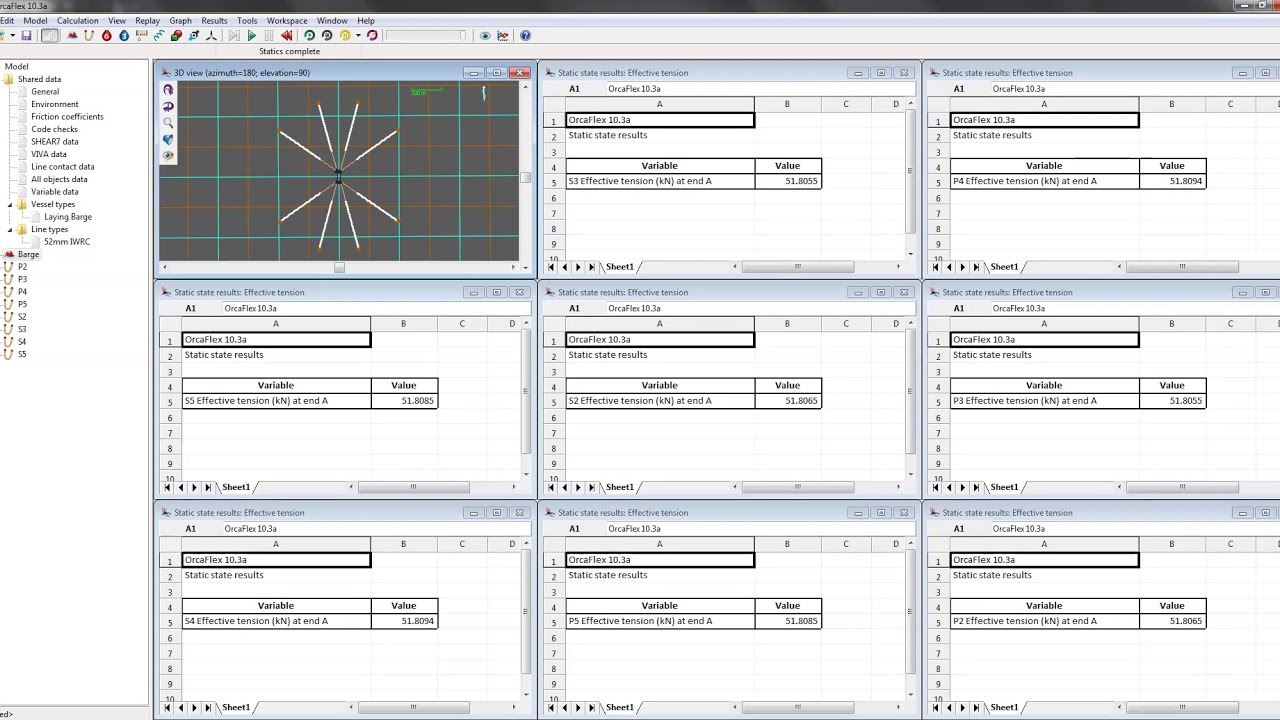
Task: Select the magnifier zoom tool in 3D view
Action: pyautogui.click(x=168, y=123)
